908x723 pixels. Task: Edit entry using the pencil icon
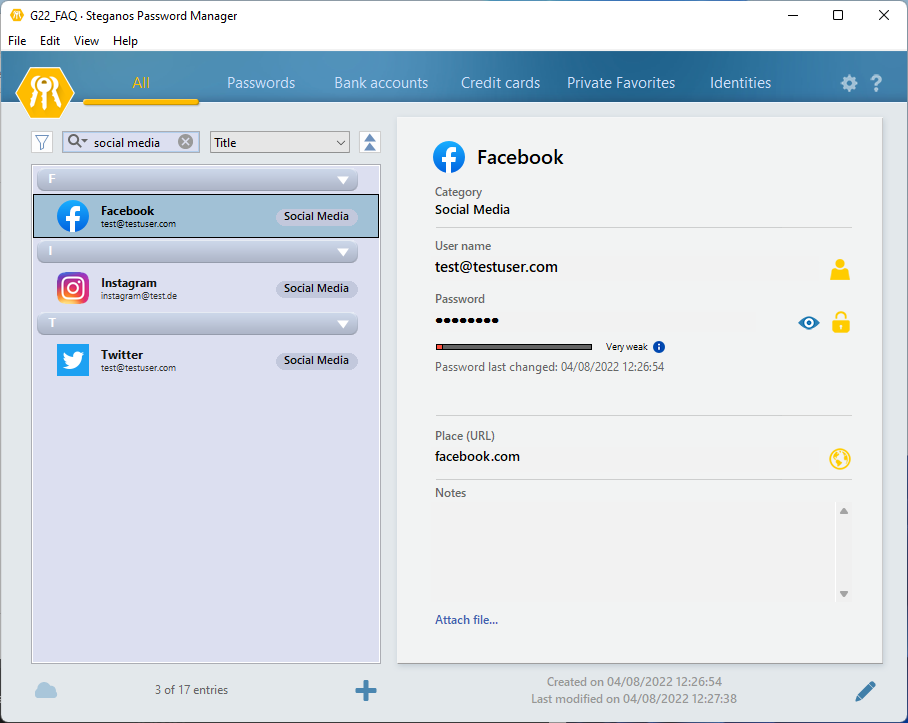coord(865,690)
